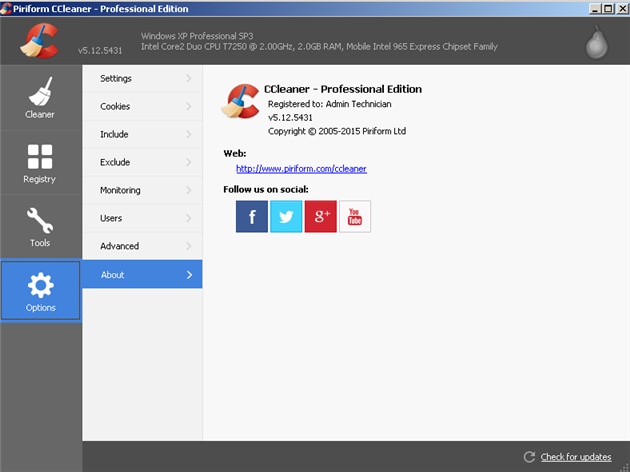The height and width of the screenshot is (472, 630).
Task: Open the Google Plus icon
Action: (320, 216)
